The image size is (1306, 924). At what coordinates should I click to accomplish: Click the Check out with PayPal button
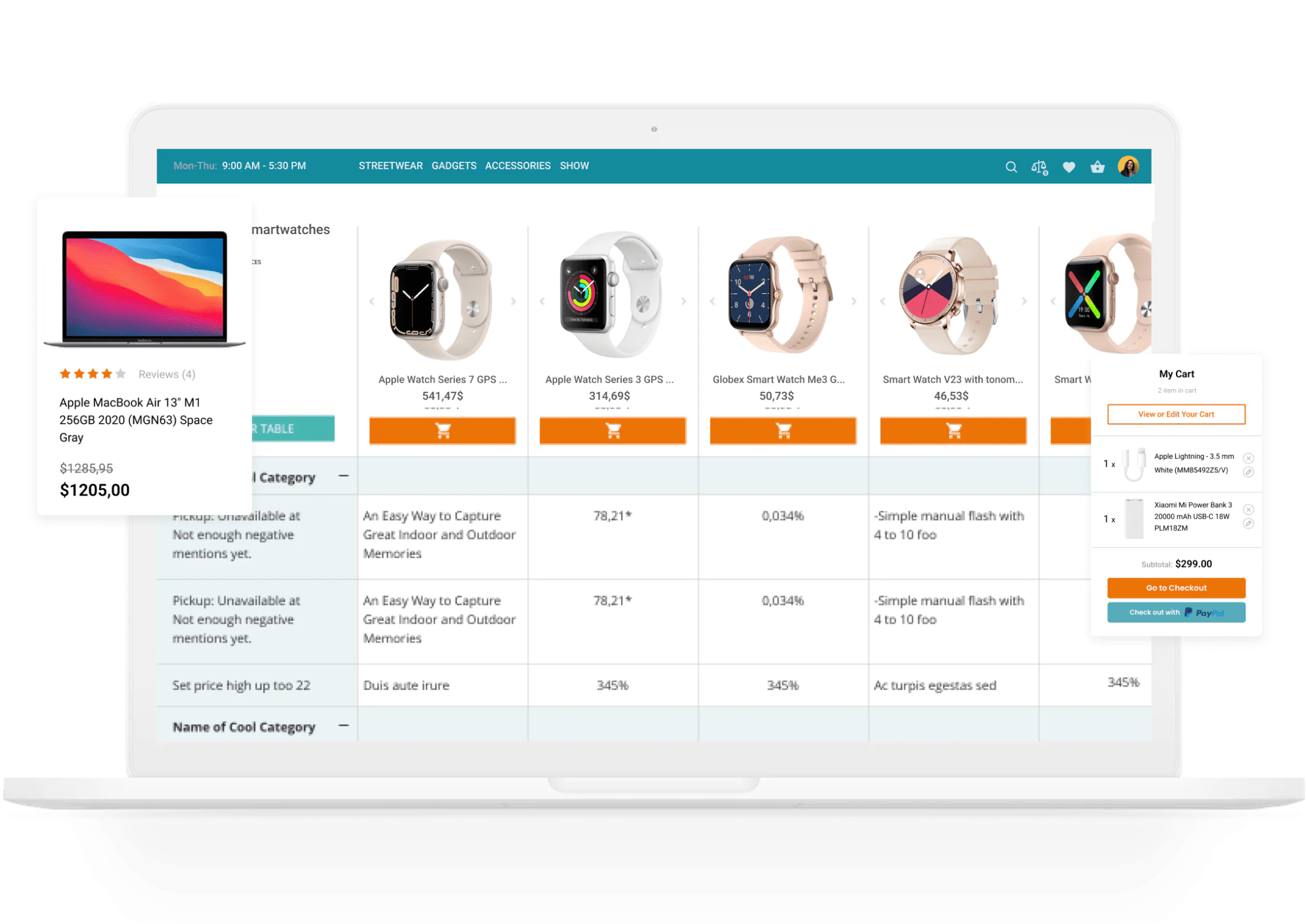1177,610
